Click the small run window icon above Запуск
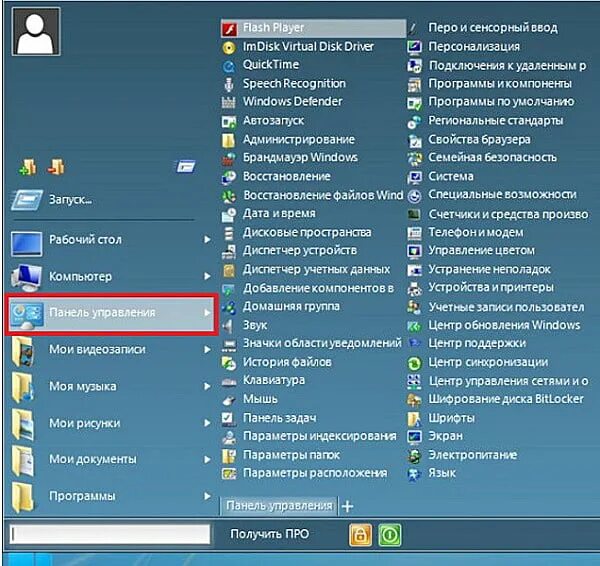The height and width of the screenshot is (566, 600). [x=186, y=166]
